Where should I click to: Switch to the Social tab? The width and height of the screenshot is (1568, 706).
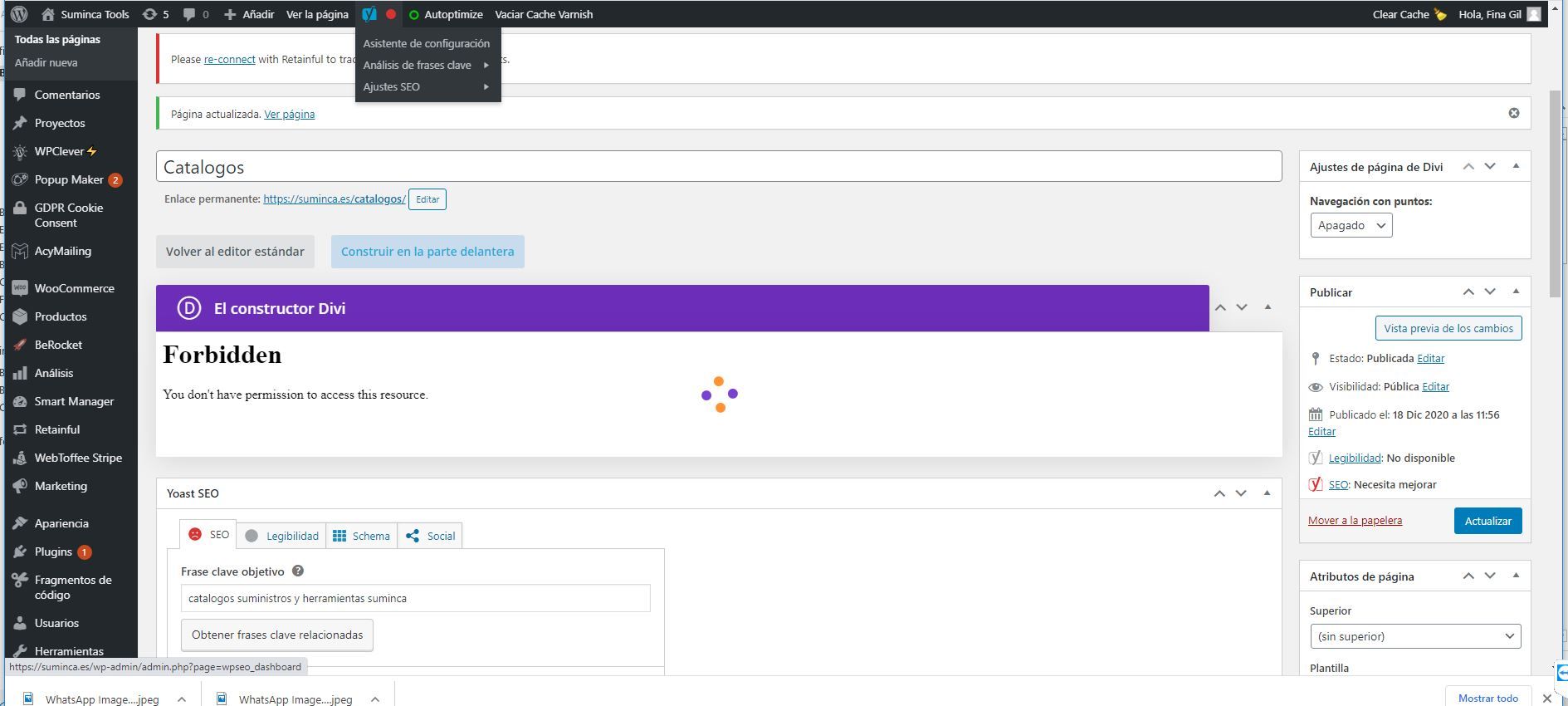430,536
